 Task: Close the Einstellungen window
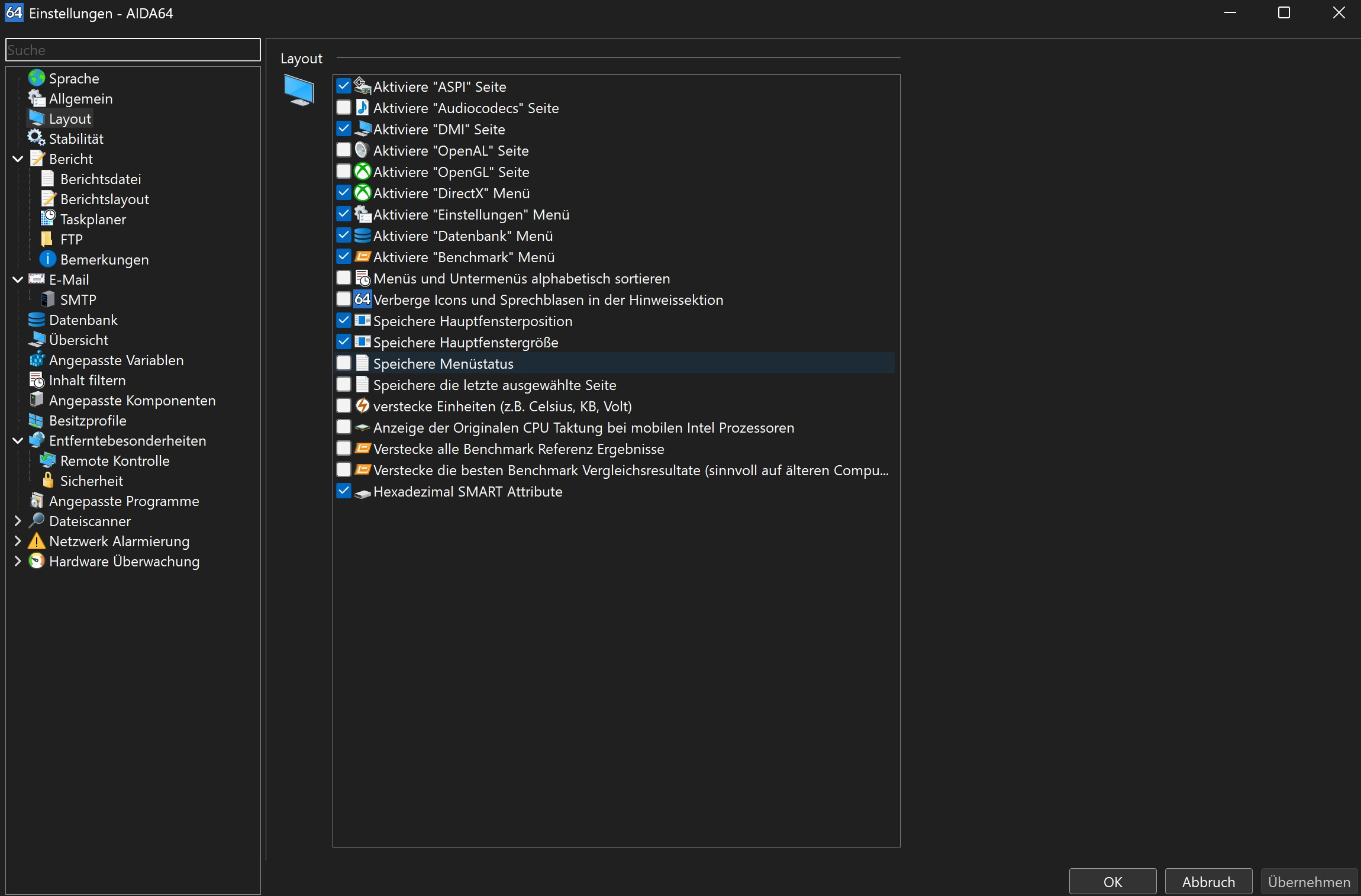coord(1339,12)
